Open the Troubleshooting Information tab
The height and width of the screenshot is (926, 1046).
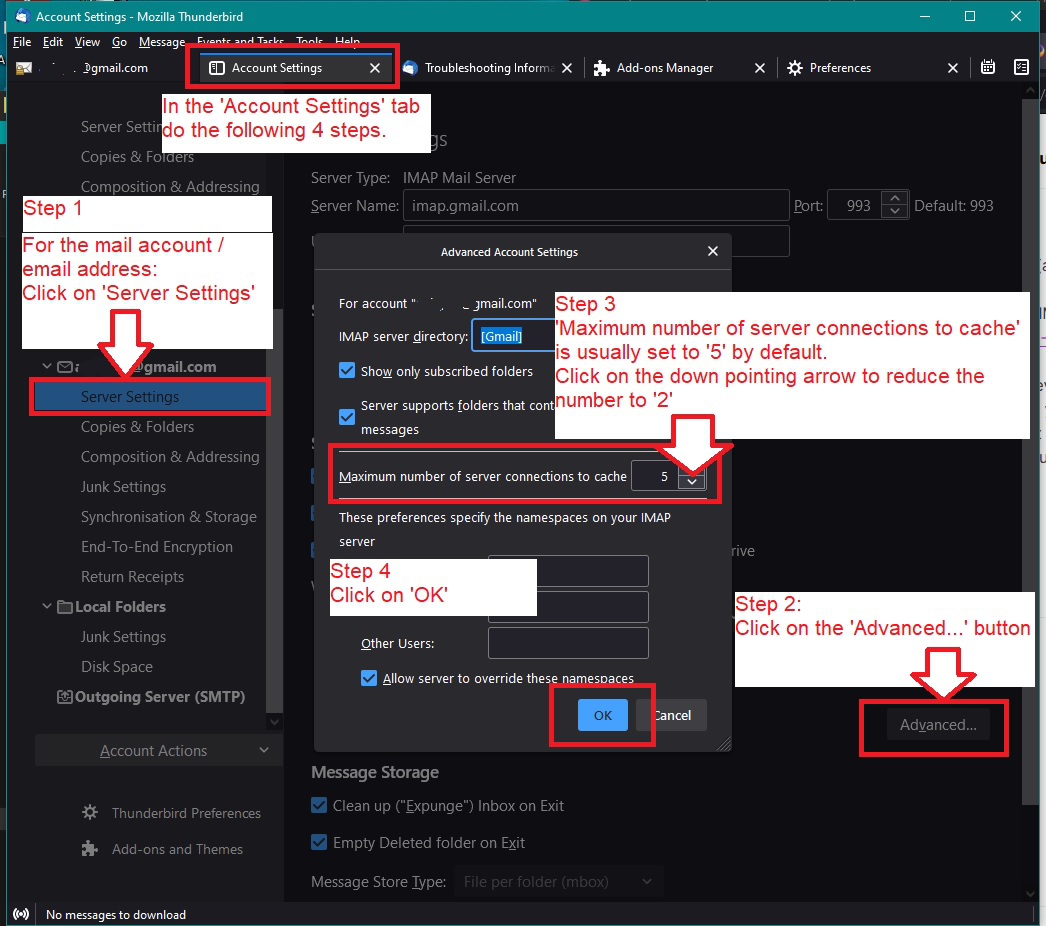point(488,68)
